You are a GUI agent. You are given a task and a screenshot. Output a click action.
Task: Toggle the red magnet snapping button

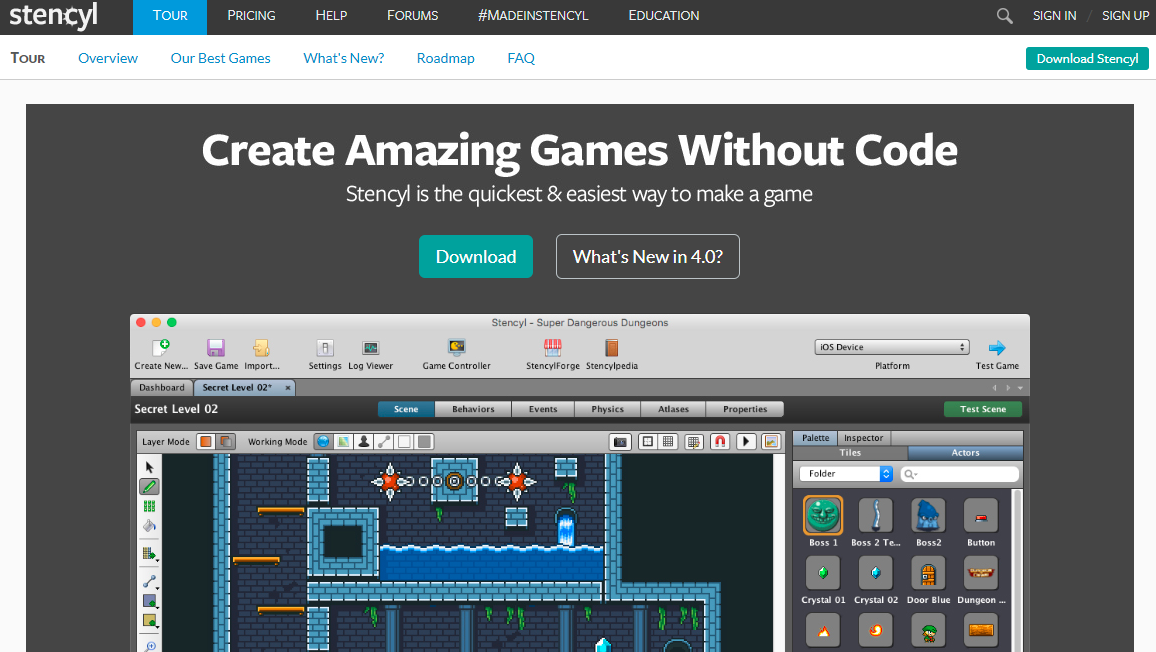(x=720, y=442)
